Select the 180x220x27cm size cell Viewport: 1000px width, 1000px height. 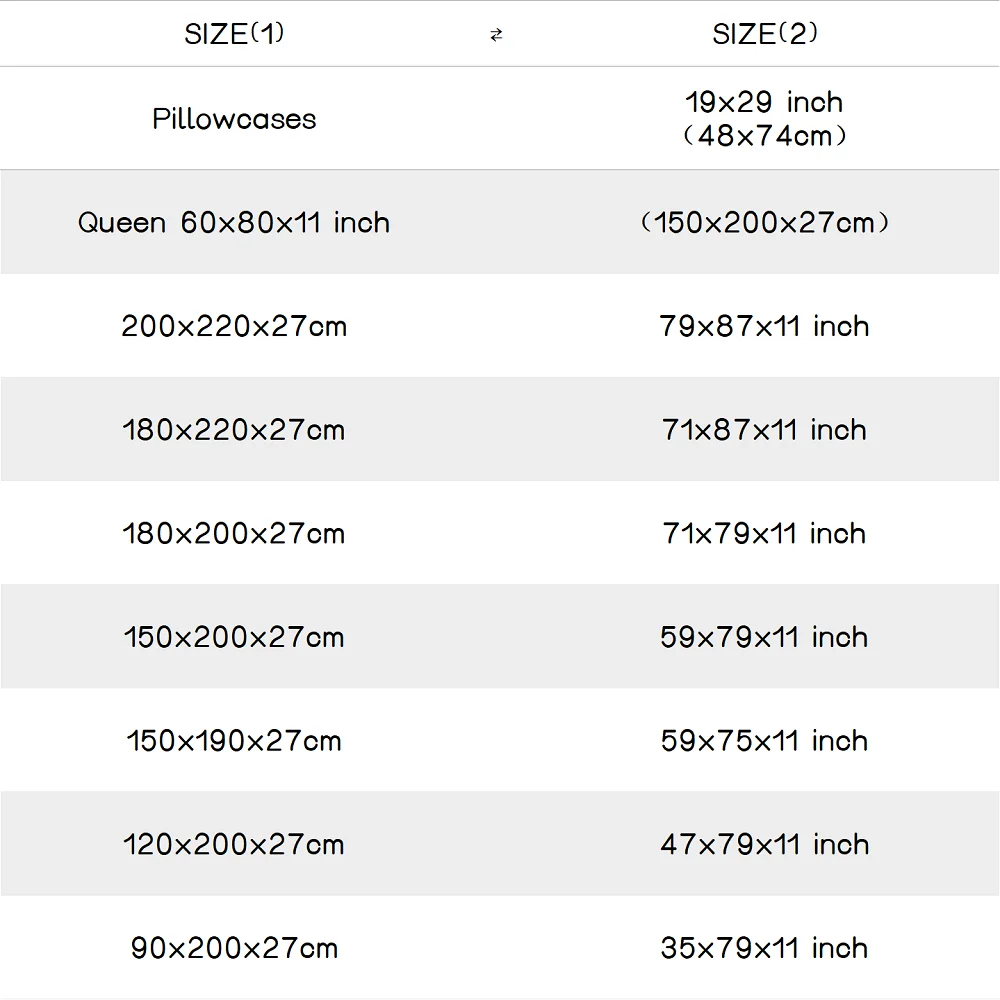click(x=234, y=430)
